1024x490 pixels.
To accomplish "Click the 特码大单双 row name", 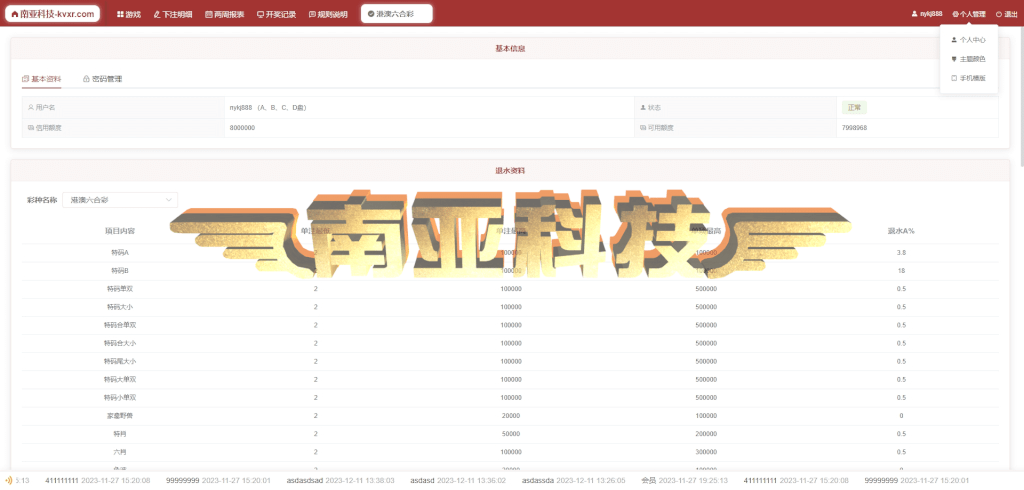I will point(120,379).
